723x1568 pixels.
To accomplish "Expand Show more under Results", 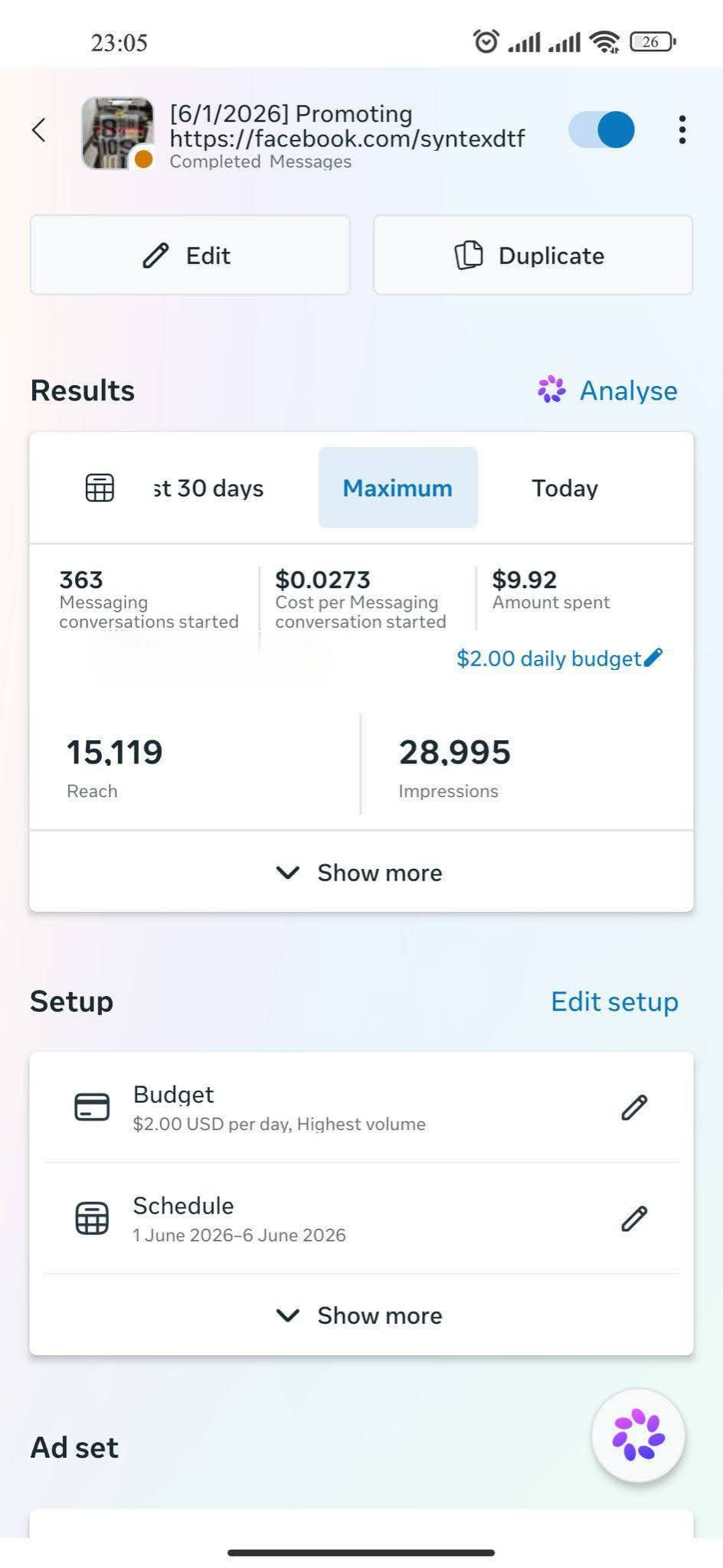I will click(x=361, y=872).
